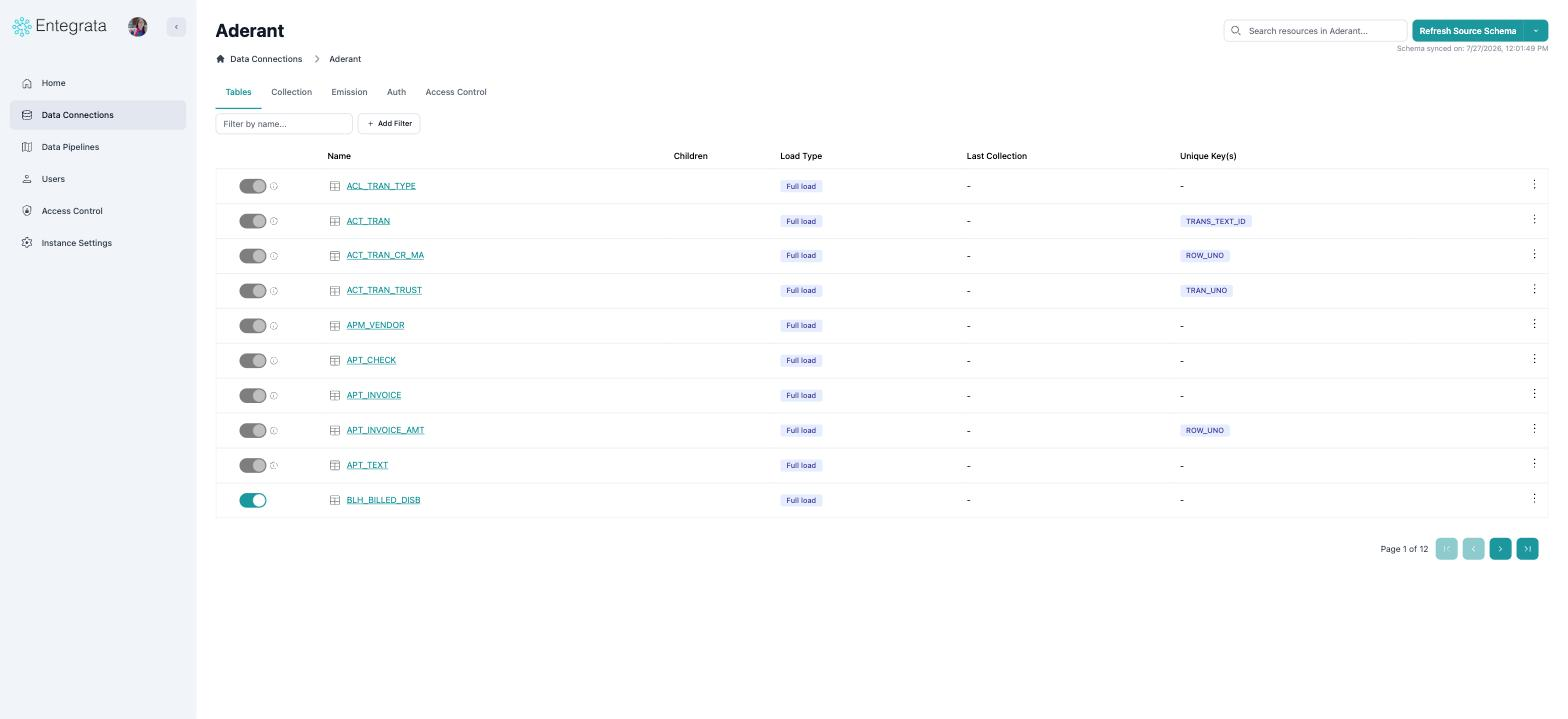1568x719 pixels.
Task: Open the three-dot menu for APM_VENDOR row
Action: [x=1534, y=324]
